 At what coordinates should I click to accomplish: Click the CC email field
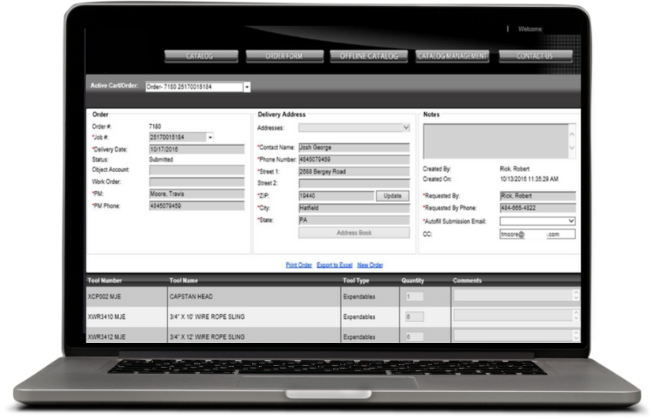[538, 234]
